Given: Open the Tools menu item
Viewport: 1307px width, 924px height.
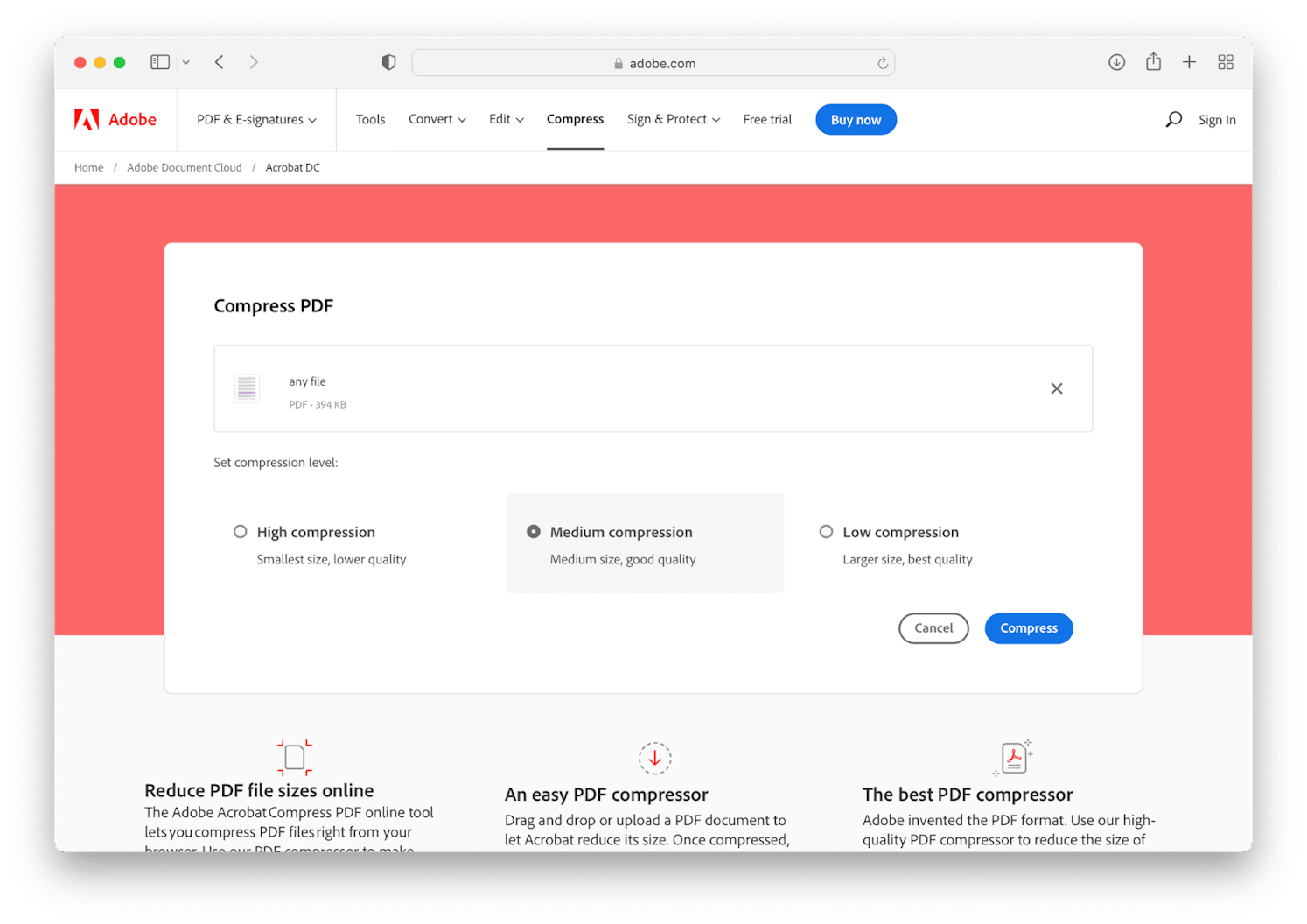Looking at the screenshot, I should 370,120.
